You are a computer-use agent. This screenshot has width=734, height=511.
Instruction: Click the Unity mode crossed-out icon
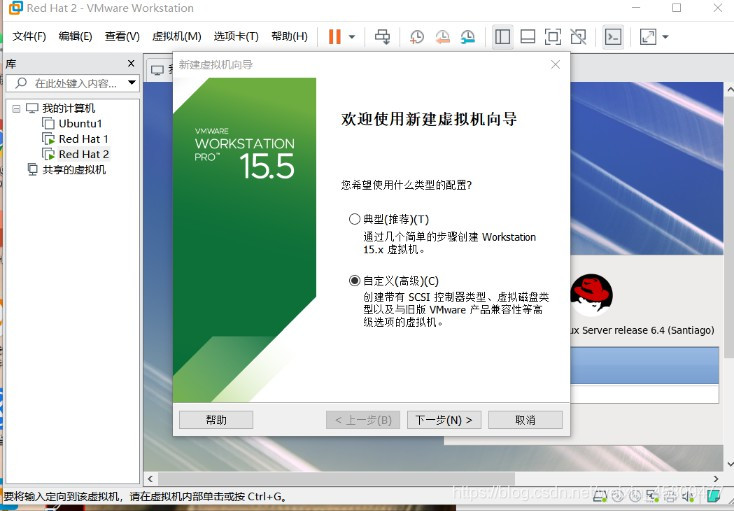point(578,36)
